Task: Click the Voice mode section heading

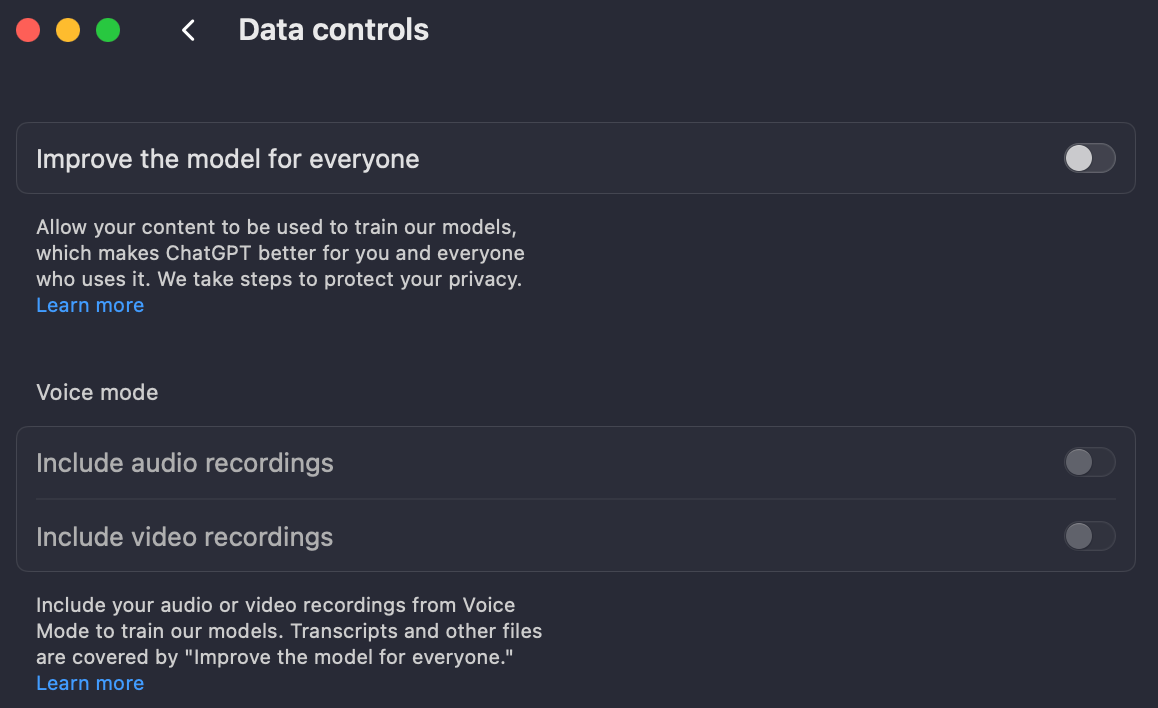Action: pos(97,392)
